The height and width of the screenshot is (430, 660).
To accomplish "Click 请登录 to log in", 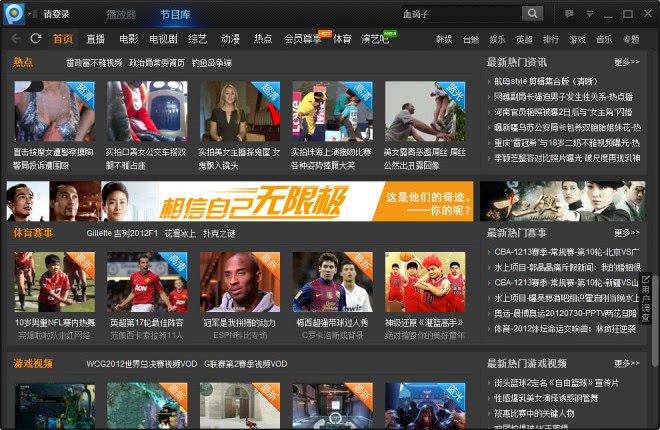I will tap(57, 15).
